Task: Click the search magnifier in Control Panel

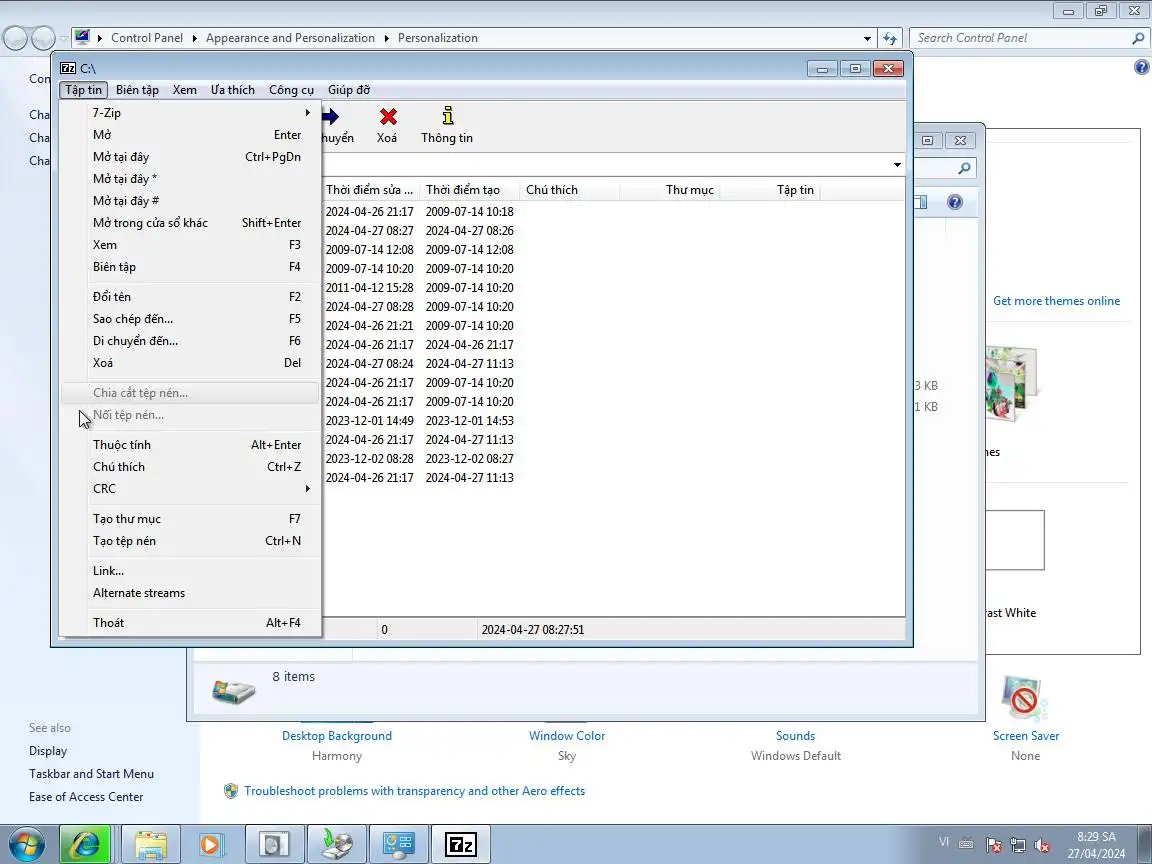Action: tap(1138, 38)
